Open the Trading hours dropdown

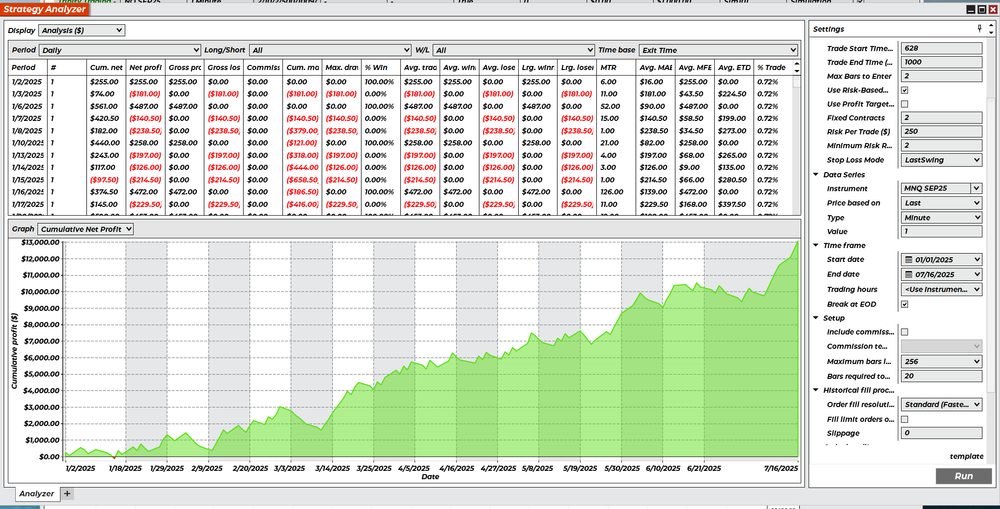(941, 289)
